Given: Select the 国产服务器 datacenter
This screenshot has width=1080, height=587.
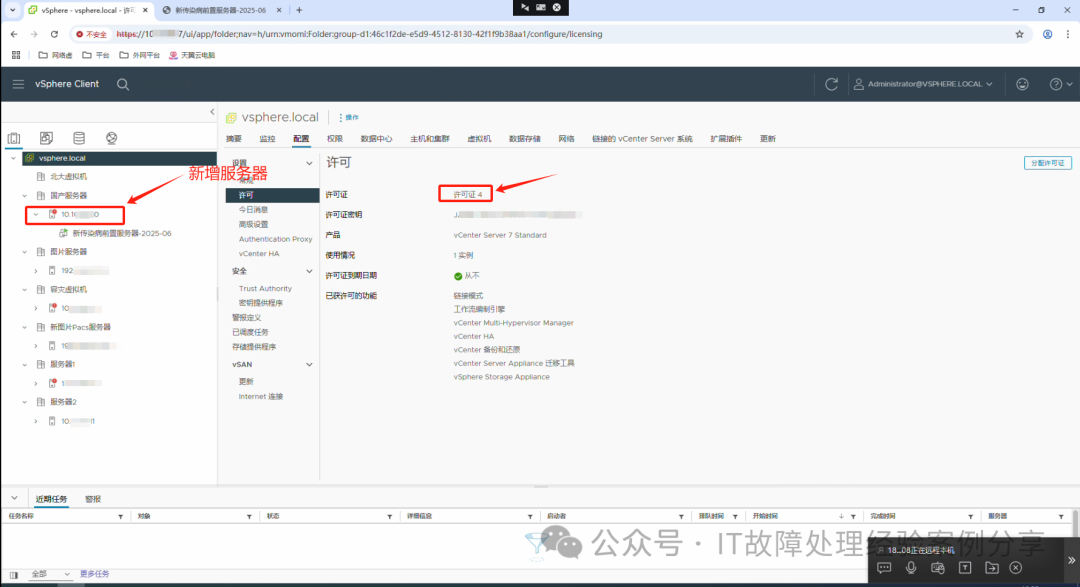Looking at the screenshot, I should click(x=68, y=196).
